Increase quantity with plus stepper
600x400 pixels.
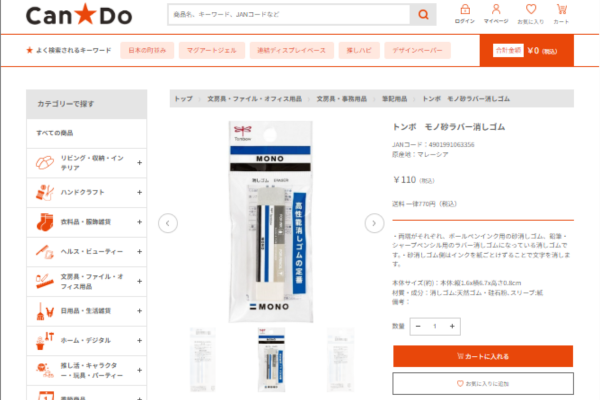(452, 327)
